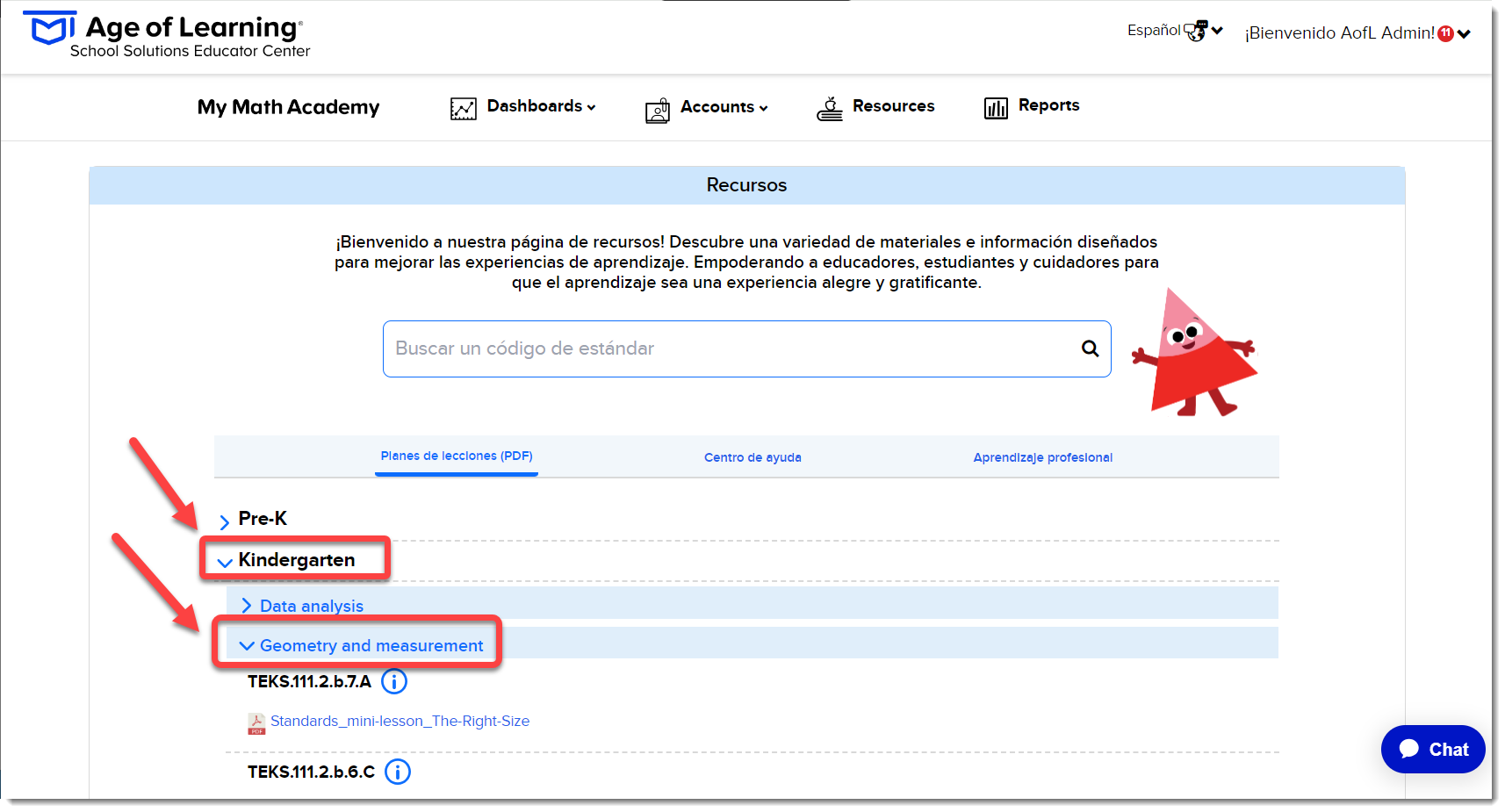Click the search magnifier icon
Screen dimensions: 1505x812
click(x=1091, y=349)
